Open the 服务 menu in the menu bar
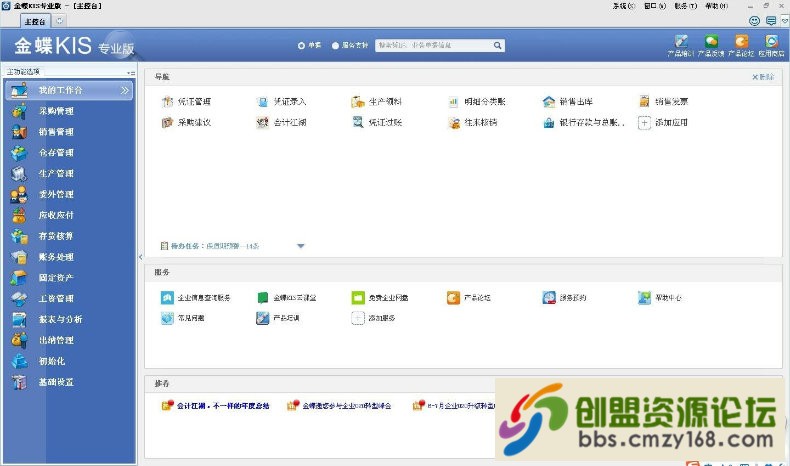This screenshot has width=790, height=466. point(686,6)
